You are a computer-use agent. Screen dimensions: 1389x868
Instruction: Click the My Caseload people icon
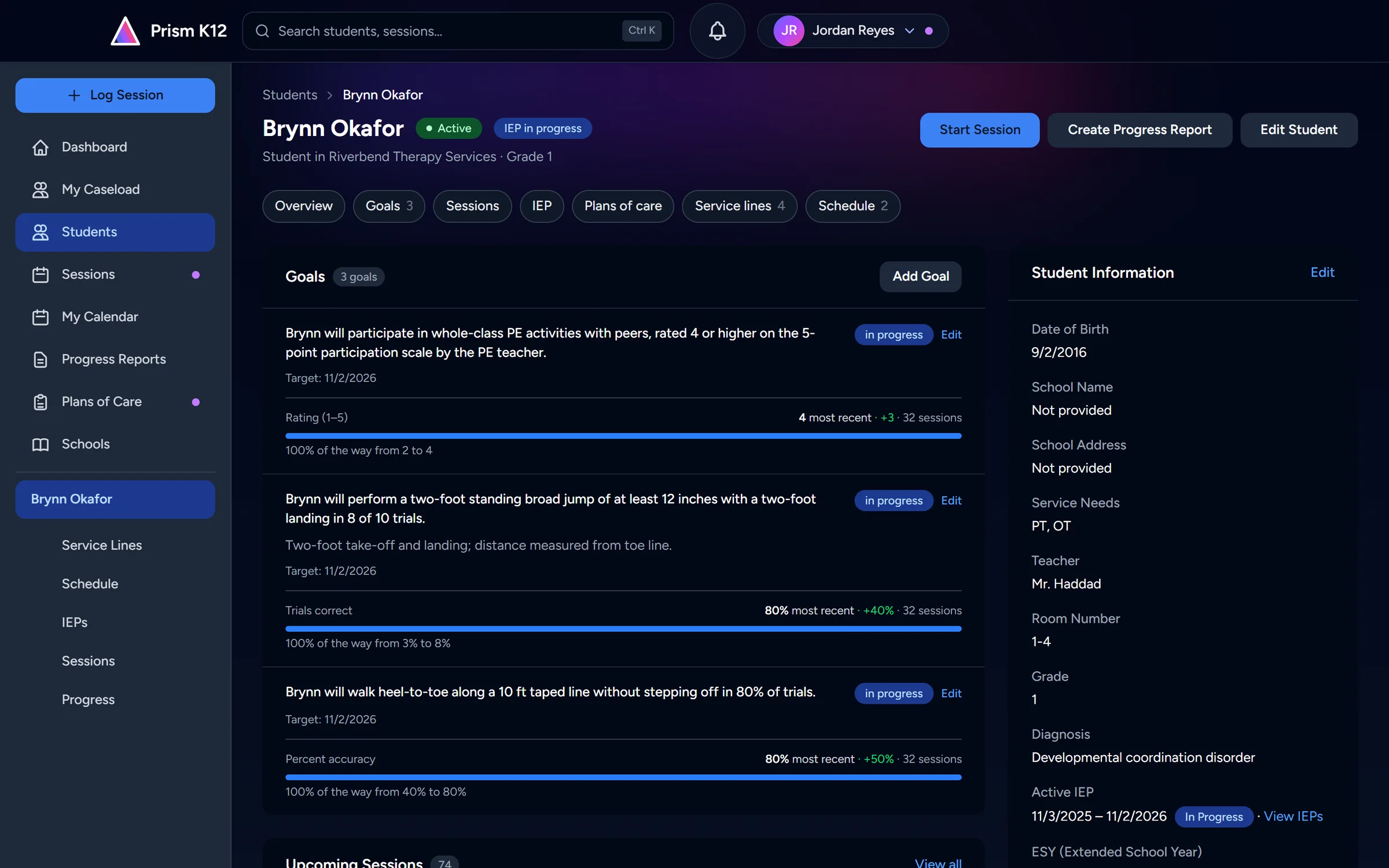coord(40,190)
